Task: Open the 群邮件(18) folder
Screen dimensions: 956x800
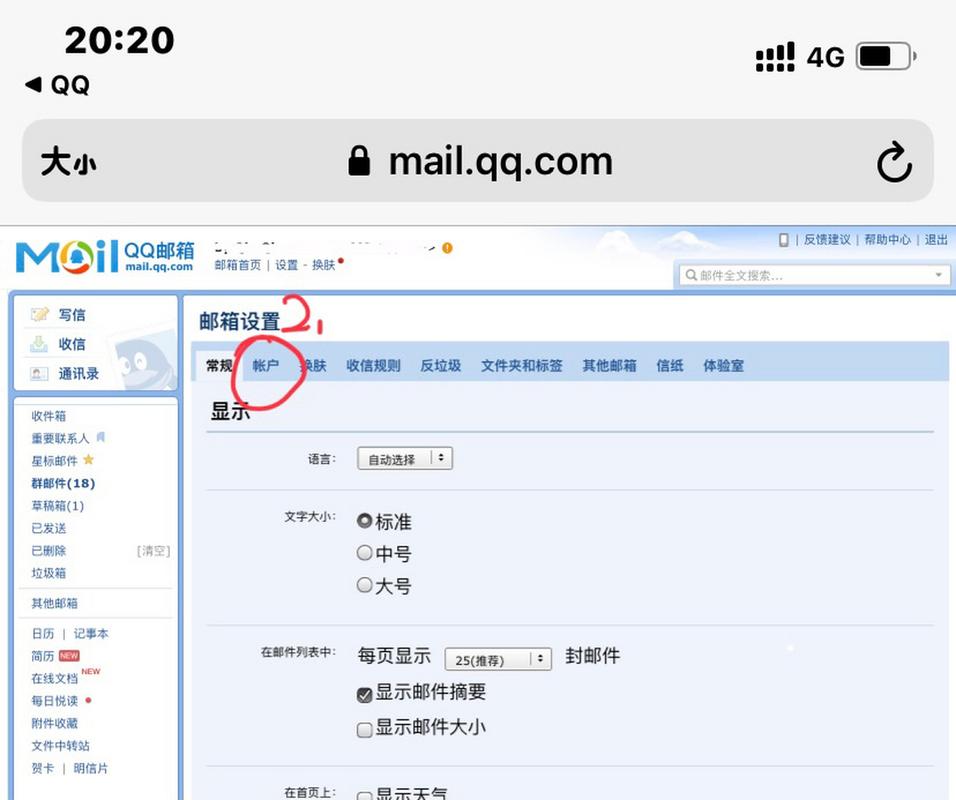Action: 63,484
